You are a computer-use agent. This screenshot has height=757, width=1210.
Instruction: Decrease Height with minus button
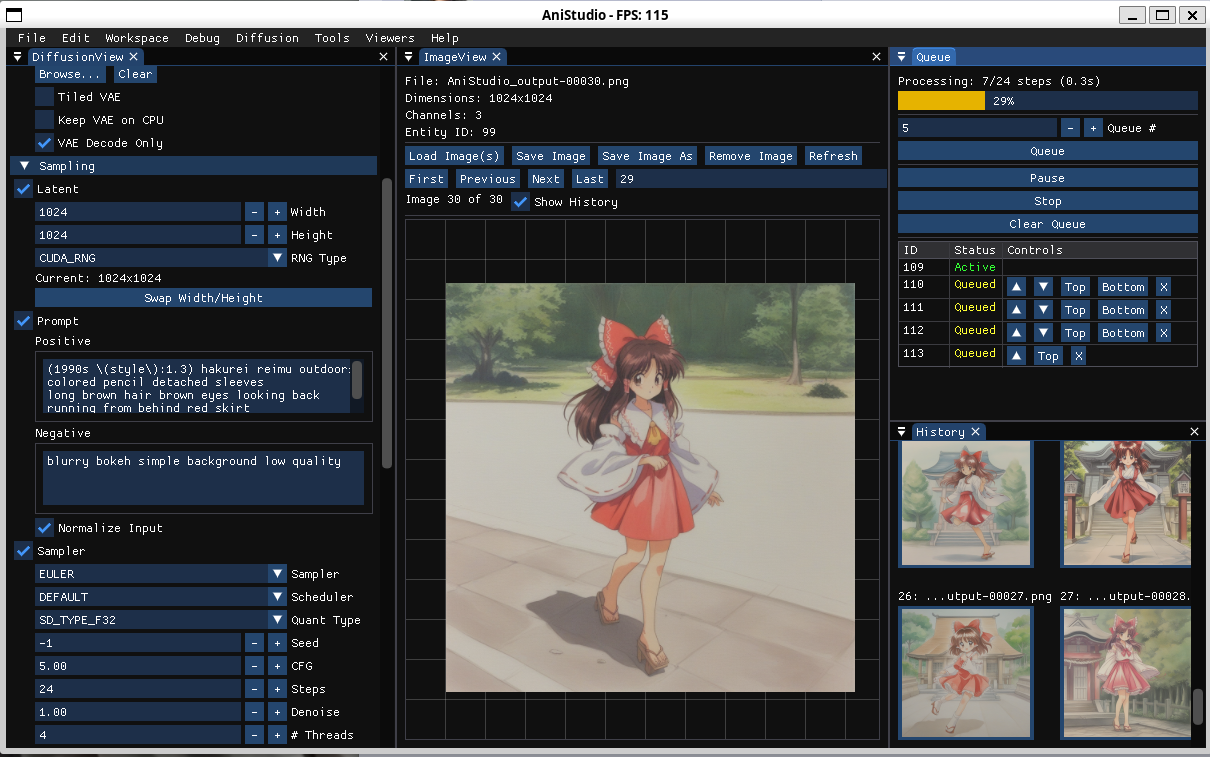pyautogui.click(x=255, y=235)
